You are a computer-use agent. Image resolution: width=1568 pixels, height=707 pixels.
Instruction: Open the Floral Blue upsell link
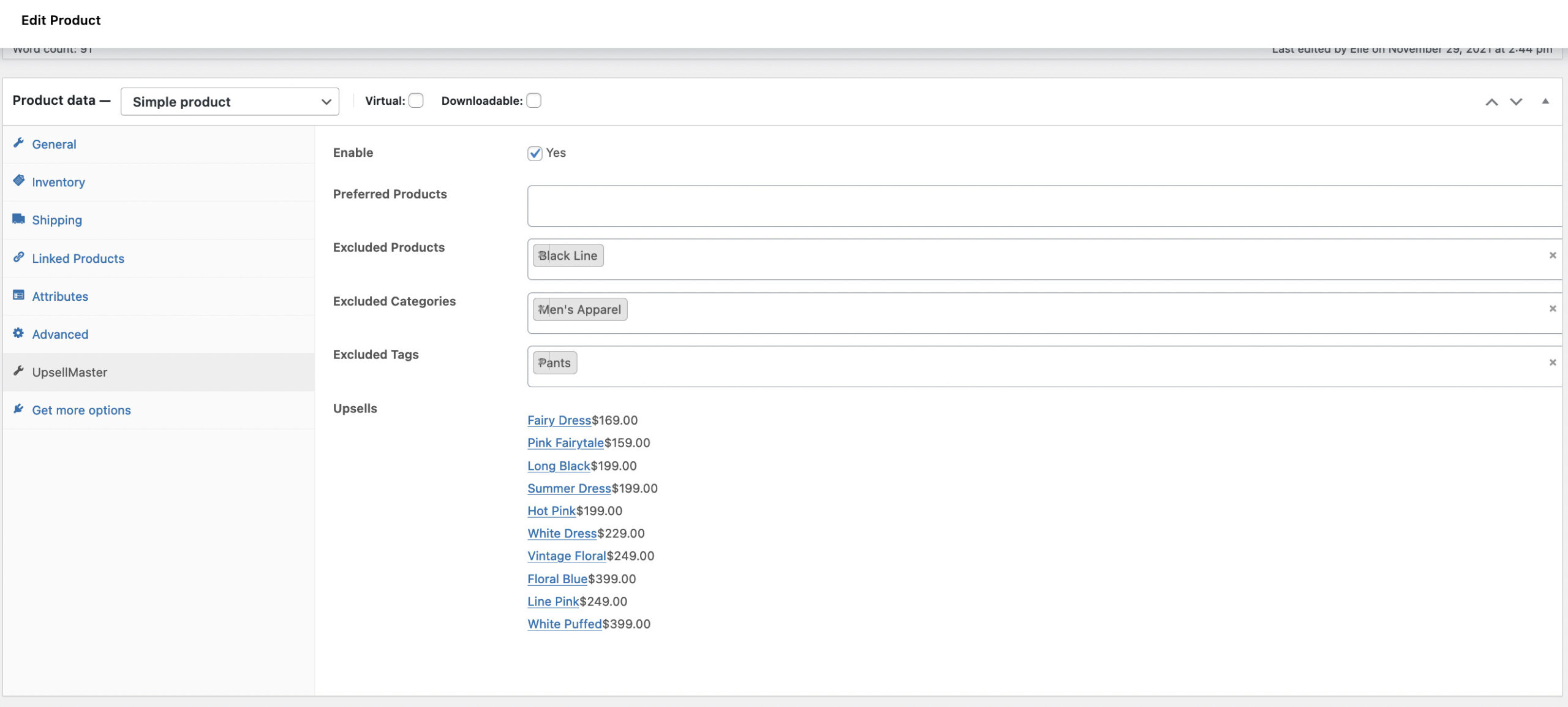(x=557, y=579)
